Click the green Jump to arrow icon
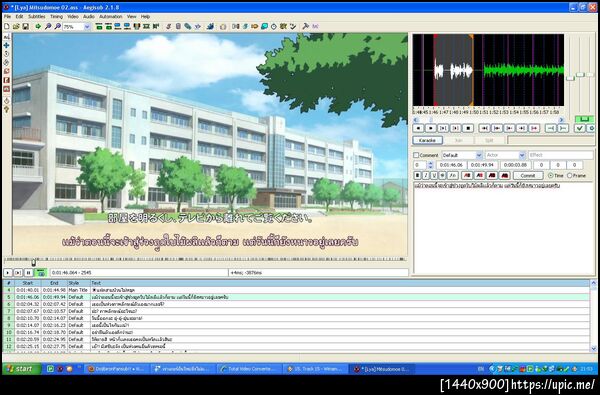 (38, 26)
